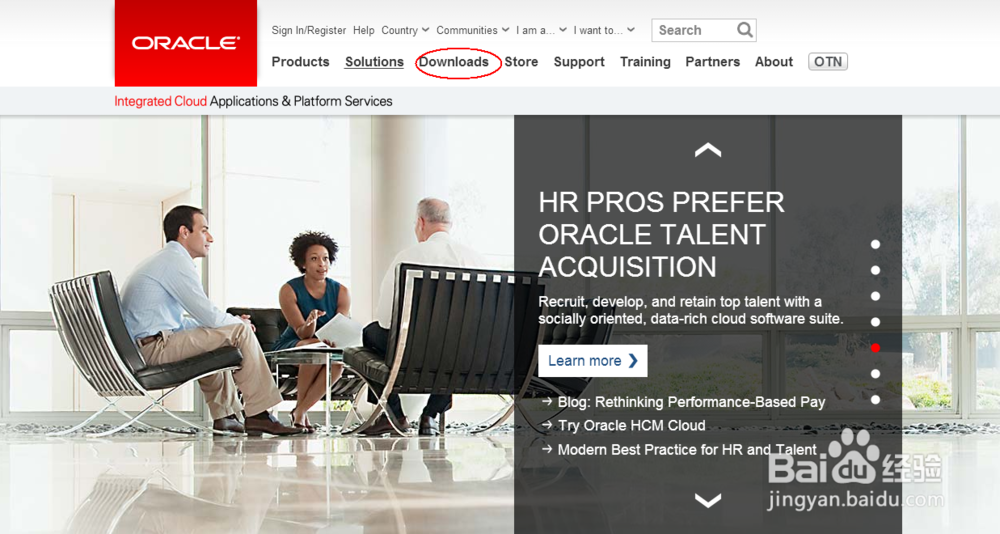Click the 'Recruit, develop, and retain' description text

click(x=691, y=310)
